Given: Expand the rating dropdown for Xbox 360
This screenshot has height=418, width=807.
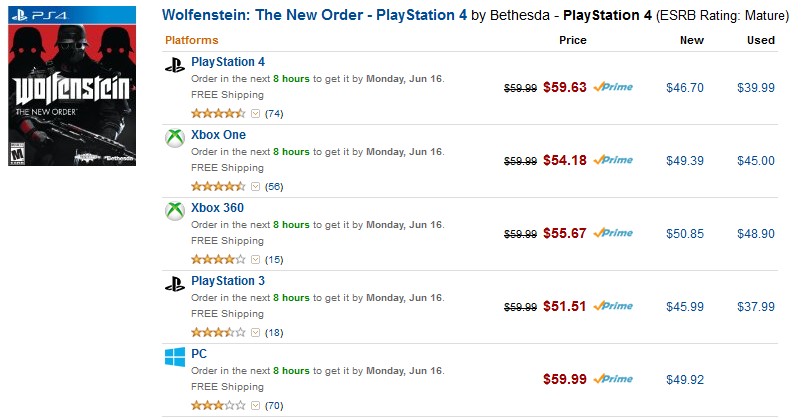Looking at the screenshot, I should [255, 259].
